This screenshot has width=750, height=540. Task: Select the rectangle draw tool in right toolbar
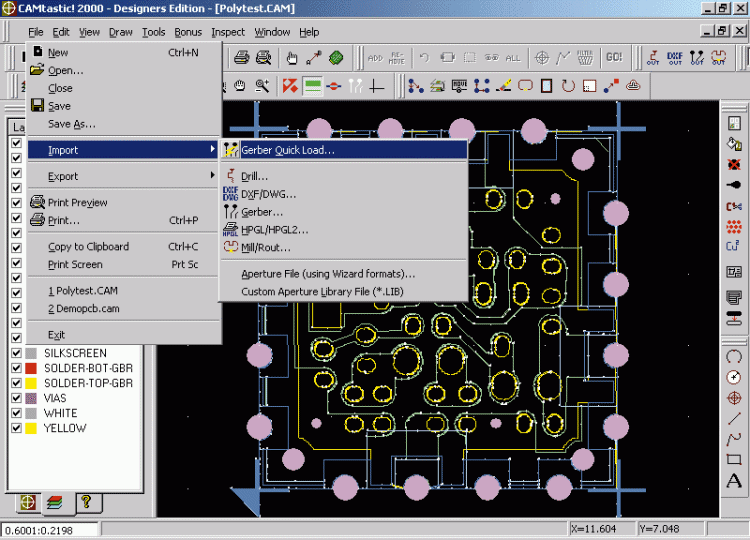734,460
